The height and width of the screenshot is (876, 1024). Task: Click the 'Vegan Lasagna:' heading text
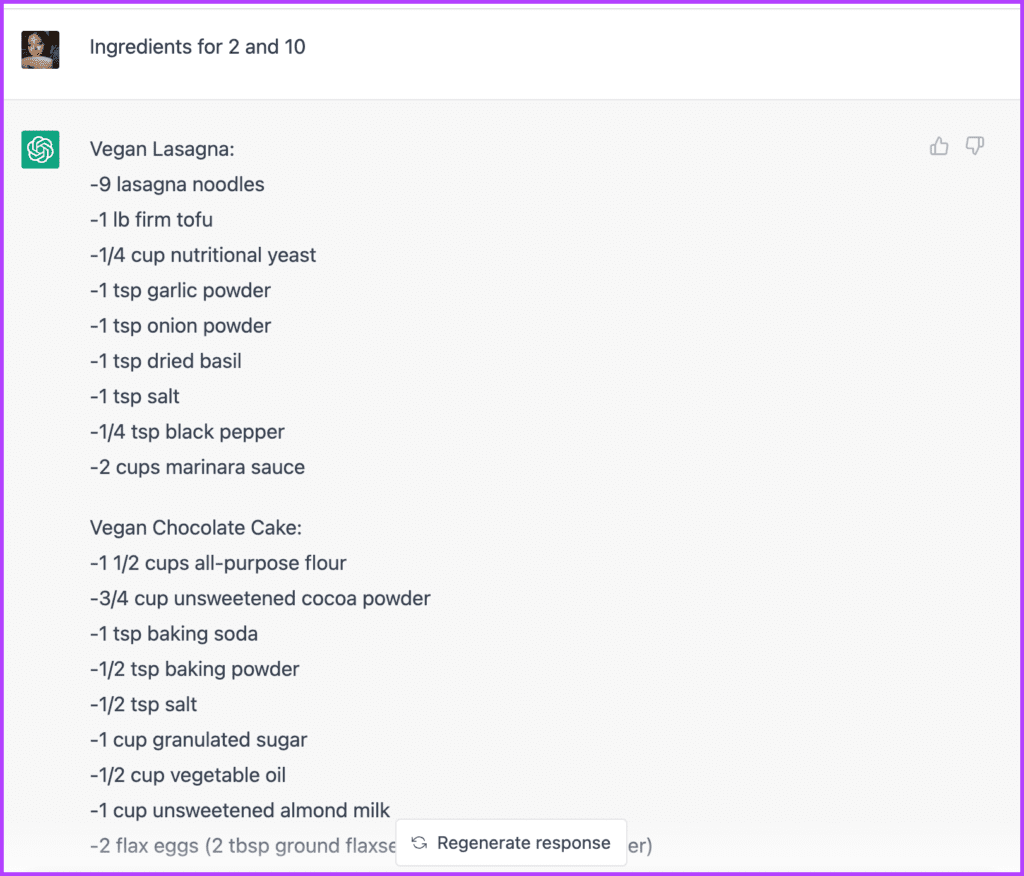pos(162,149)
